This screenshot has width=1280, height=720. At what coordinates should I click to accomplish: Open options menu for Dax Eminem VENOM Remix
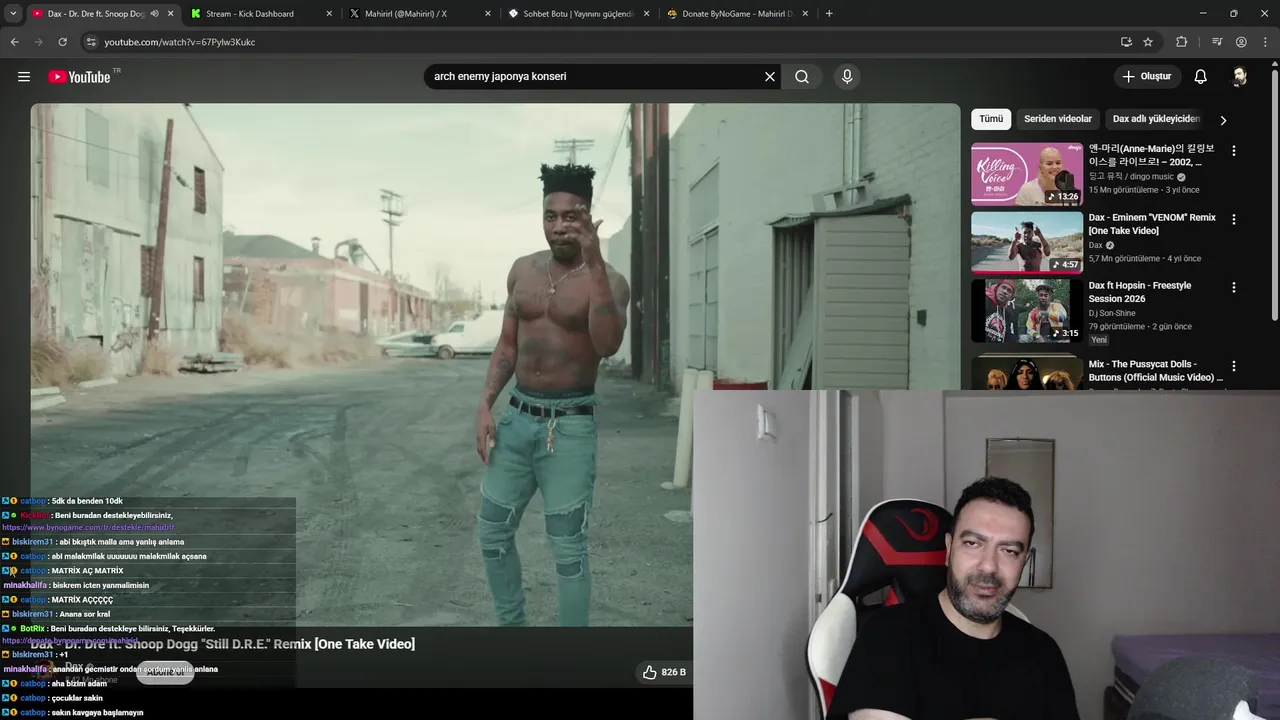point(1234,219)
